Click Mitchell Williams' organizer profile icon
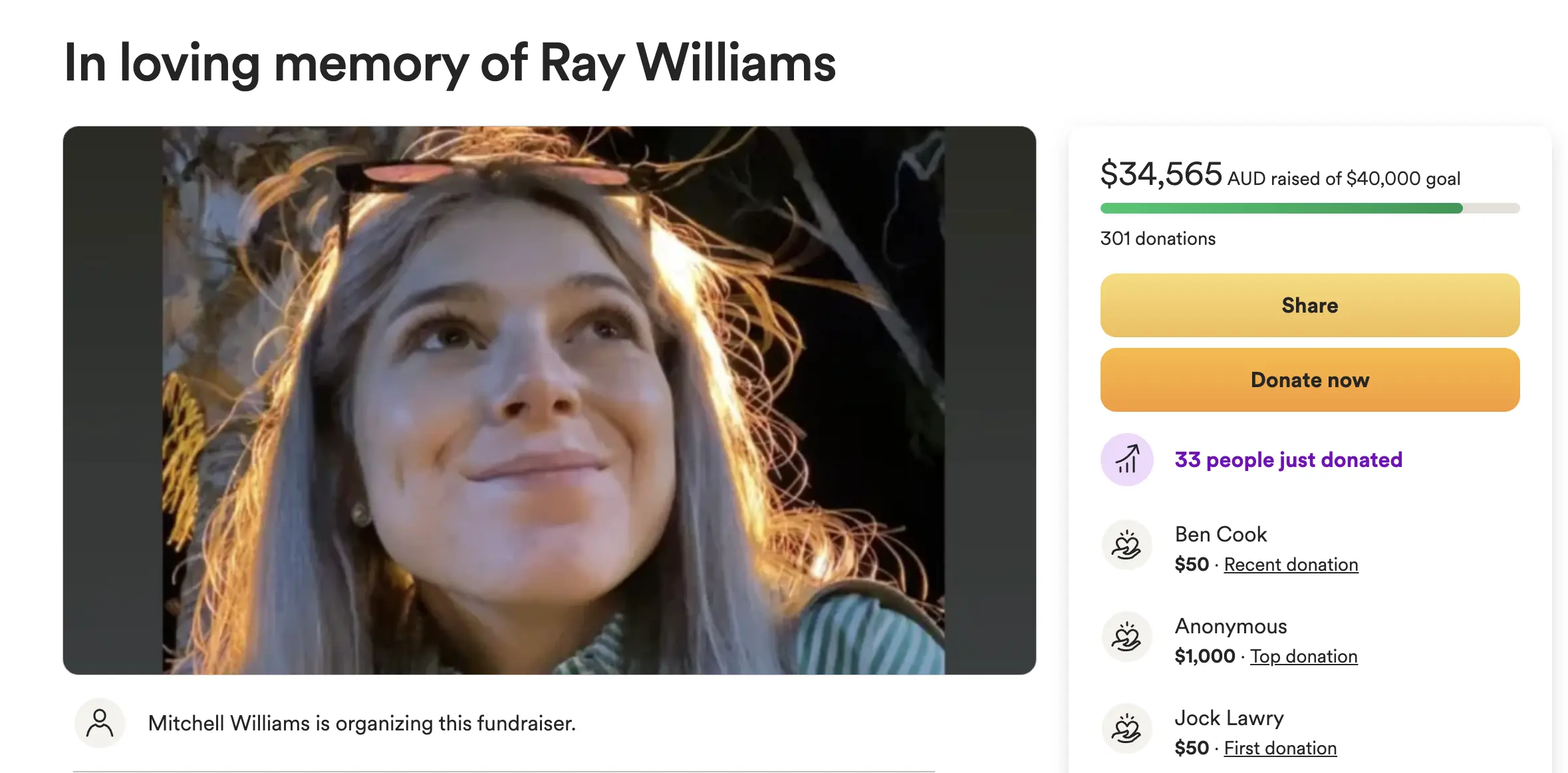Screen dimensions: 1568x773 [x=100, y=722]
